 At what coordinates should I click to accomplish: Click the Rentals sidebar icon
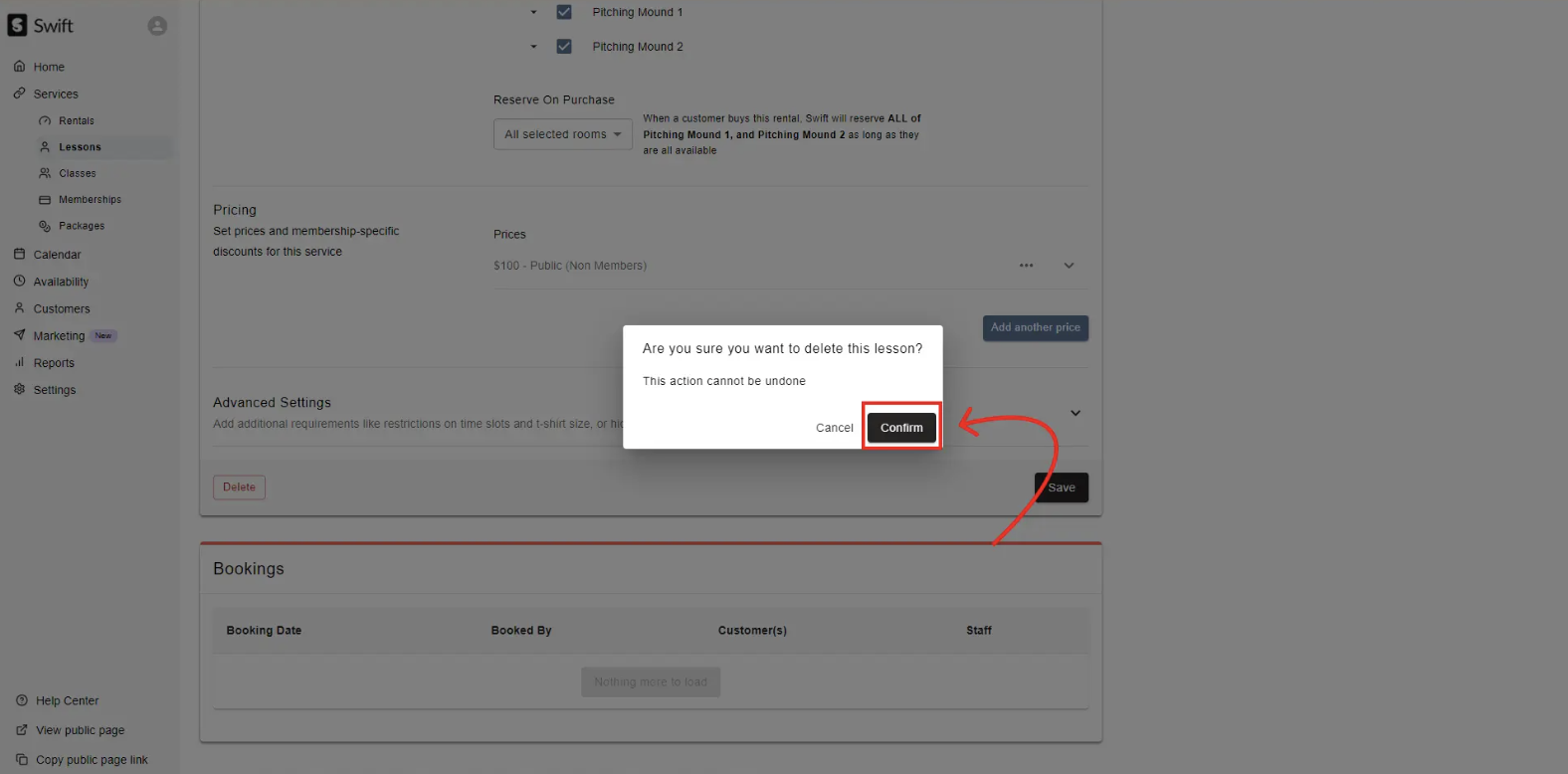click(x=45, y=120)
